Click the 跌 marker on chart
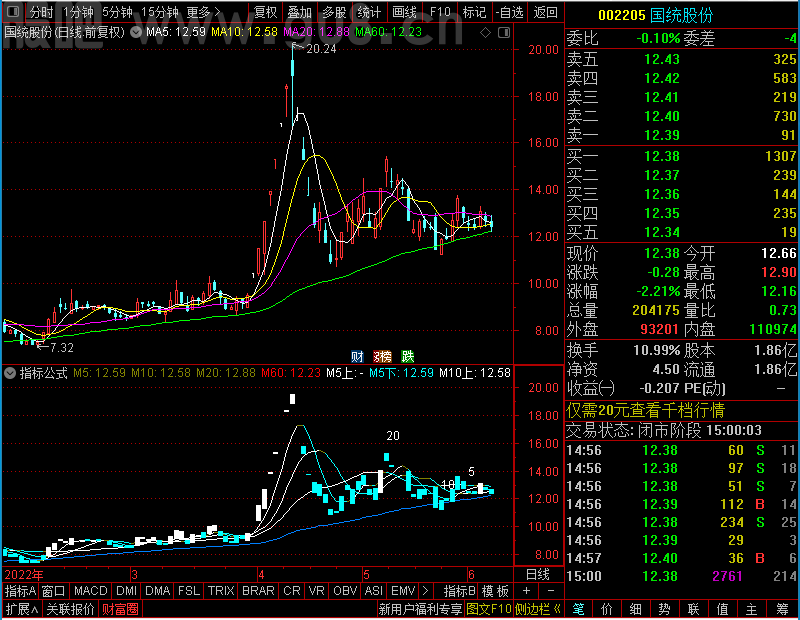The image size is (800, 620). 408,356
